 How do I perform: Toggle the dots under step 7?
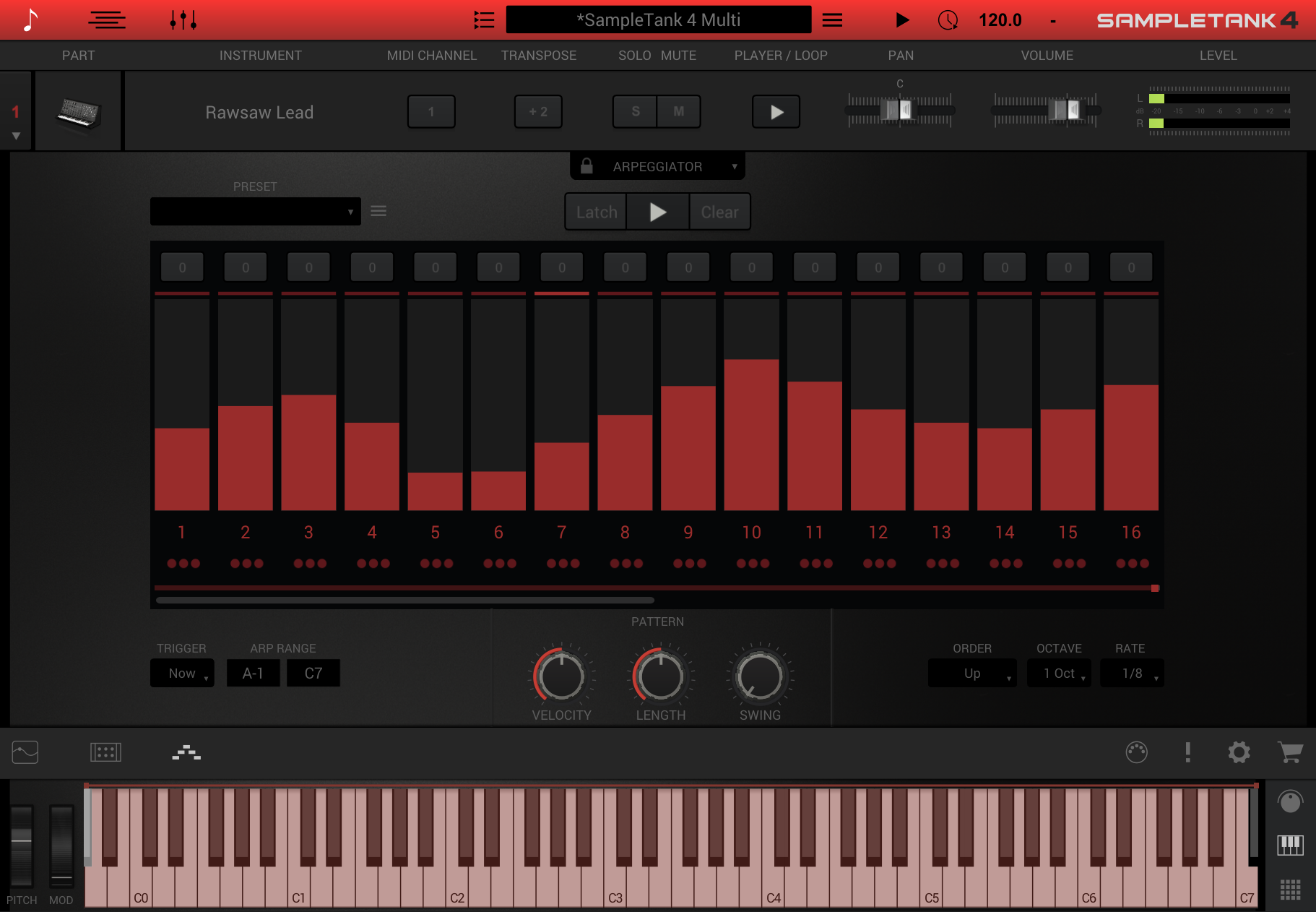[563, 563]
